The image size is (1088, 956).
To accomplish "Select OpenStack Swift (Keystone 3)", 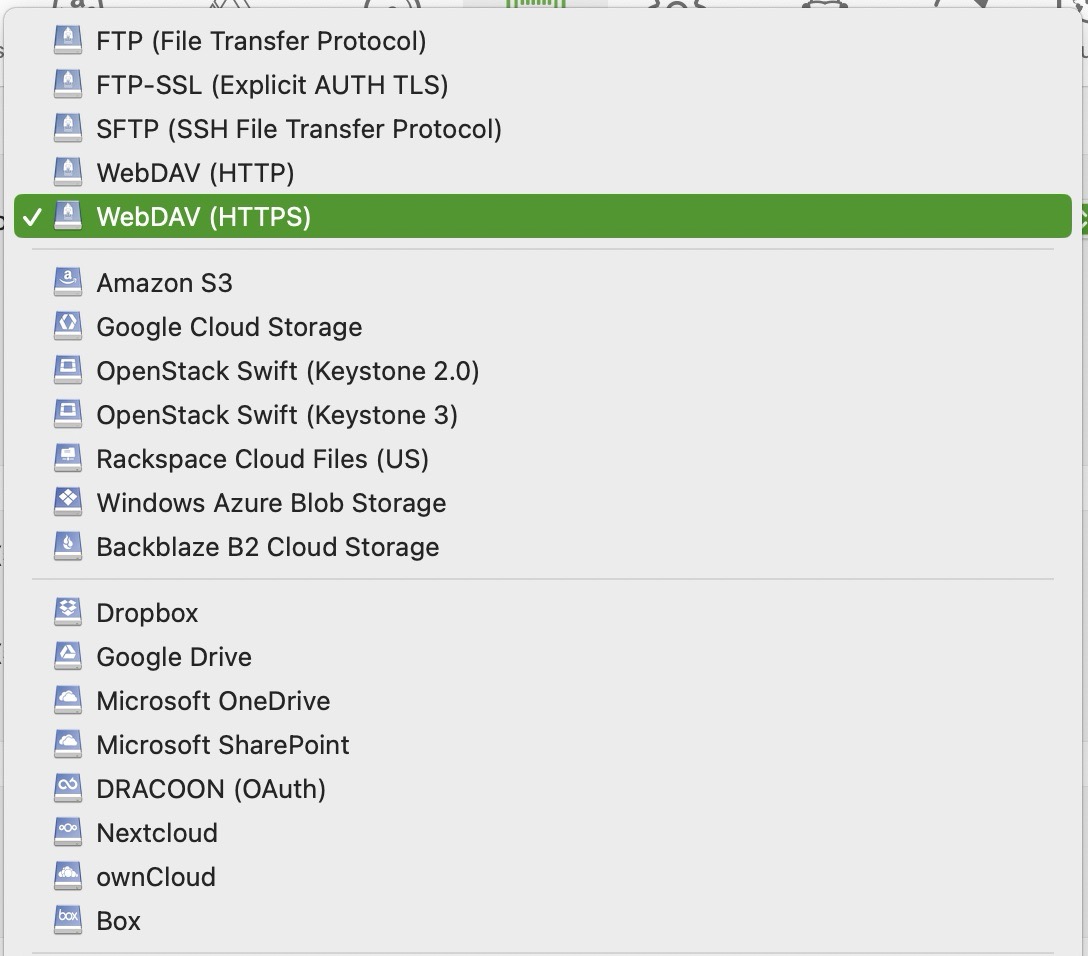I will (277, 415).
